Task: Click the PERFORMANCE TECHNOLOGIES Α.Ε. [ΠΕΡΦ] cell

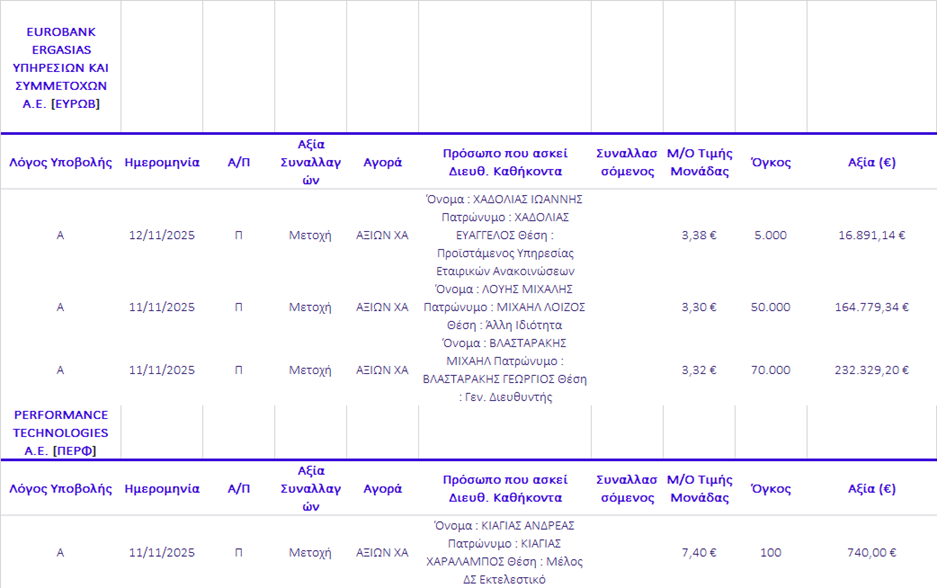Action: point(61,433)
